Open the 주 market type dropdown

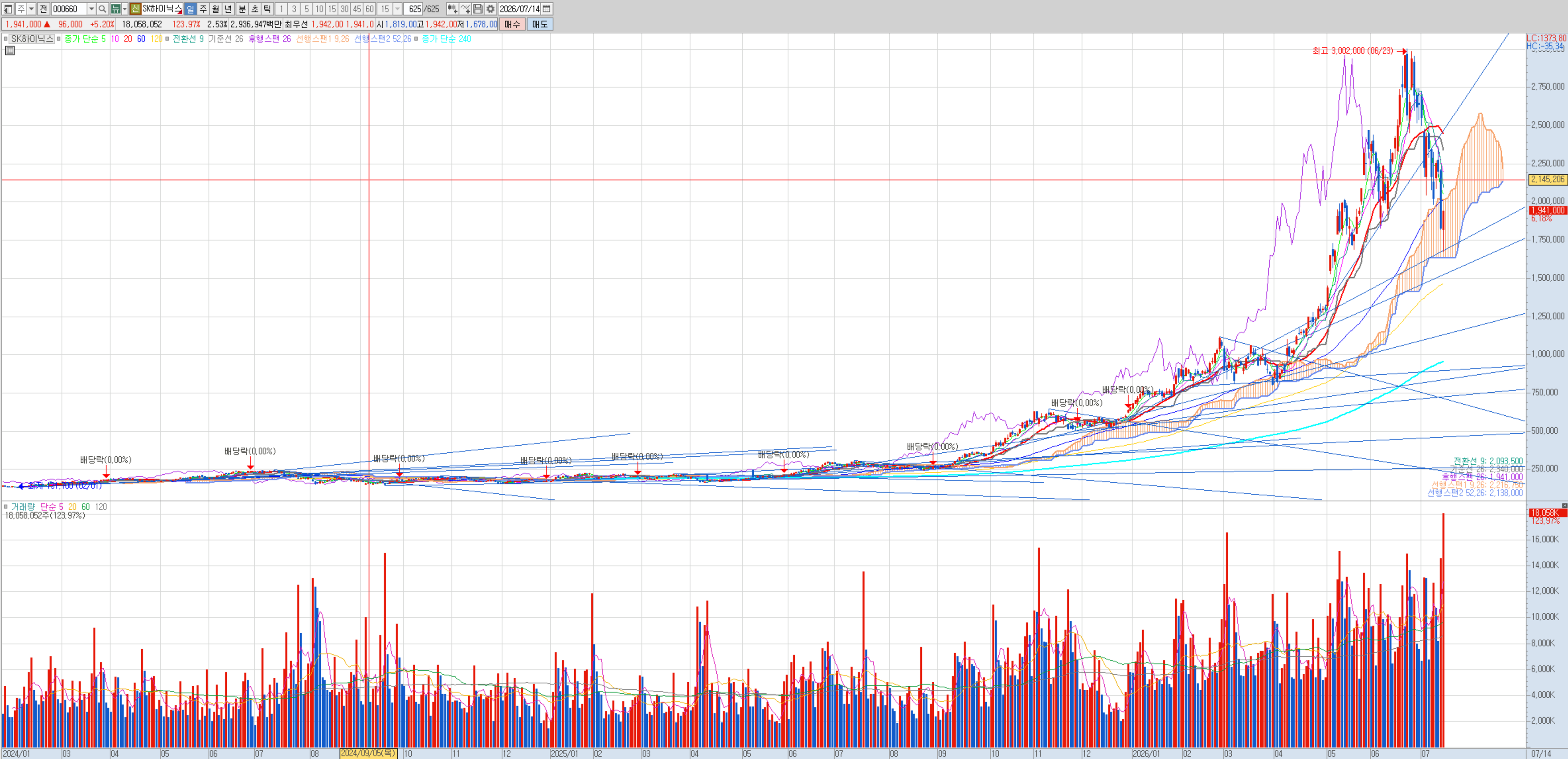31,9
